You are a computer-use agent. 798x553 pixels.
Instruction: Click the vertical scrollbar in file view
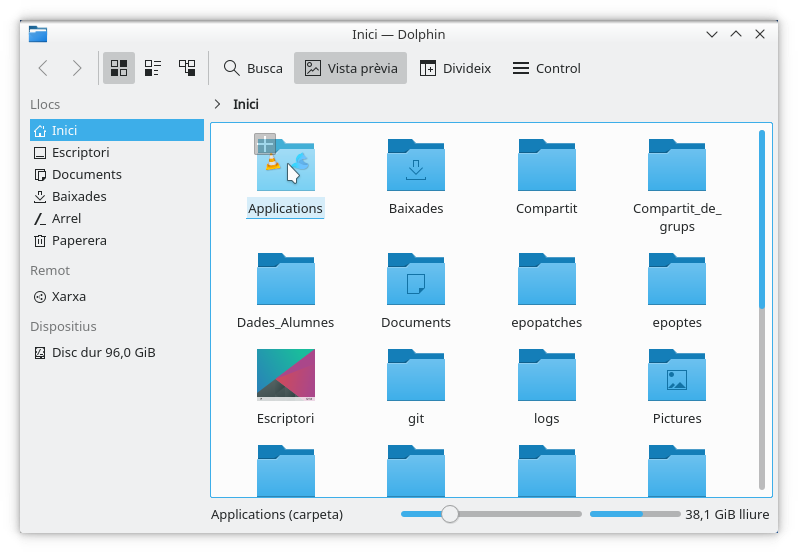(762, 309)
